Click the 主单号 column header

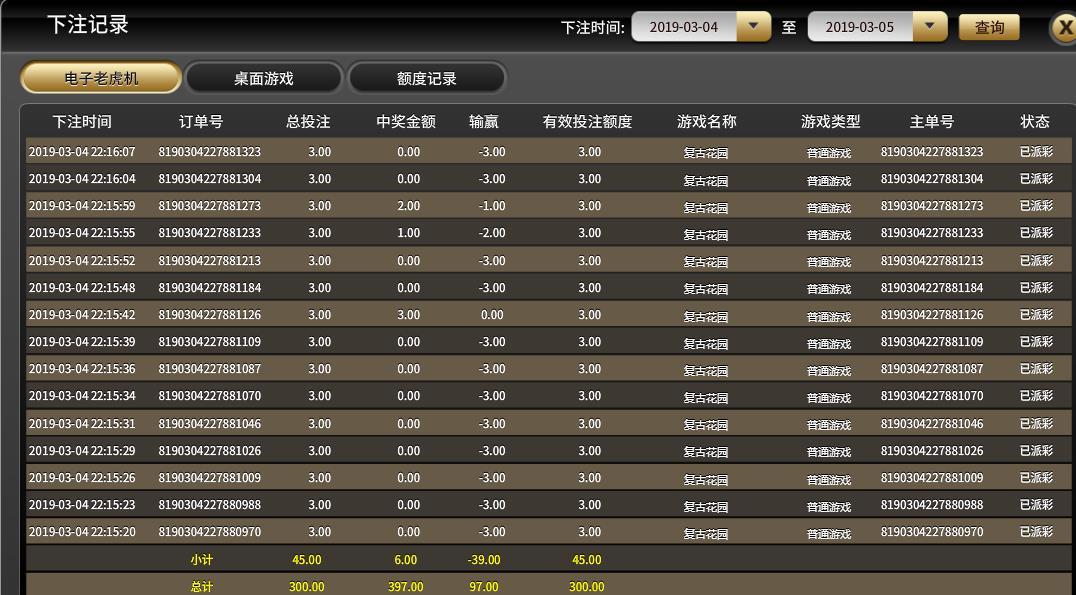point(932,122)
